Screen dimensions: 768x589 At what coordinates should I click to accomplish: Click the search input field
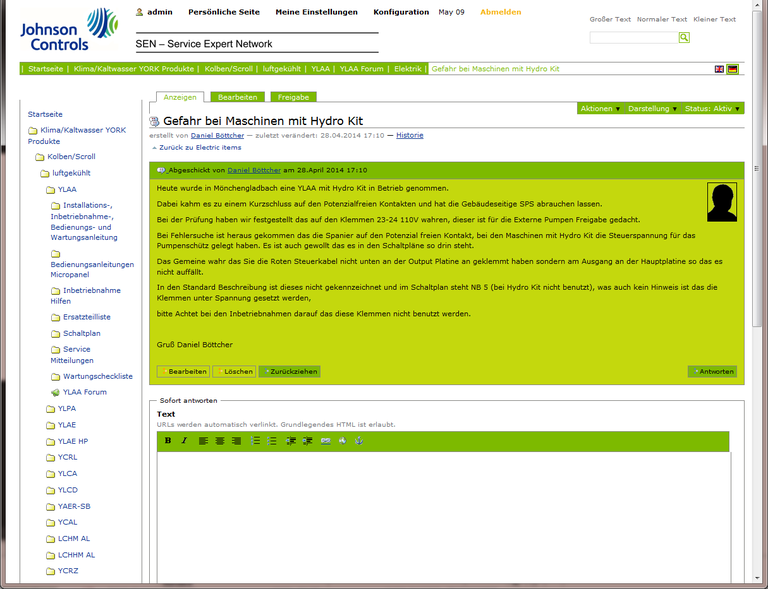634,37
